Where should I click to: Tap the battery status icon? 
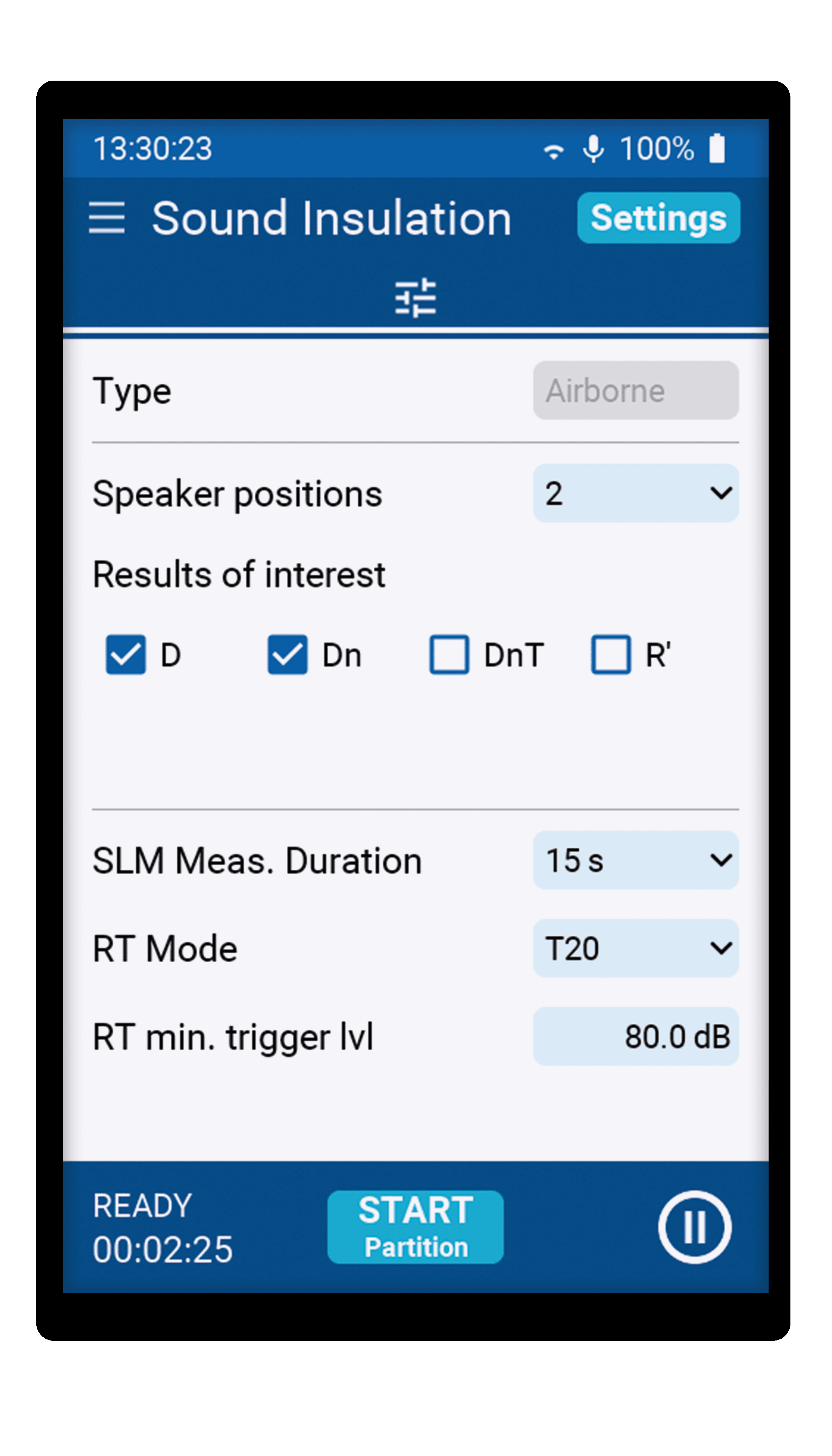(x=716, y=149)
